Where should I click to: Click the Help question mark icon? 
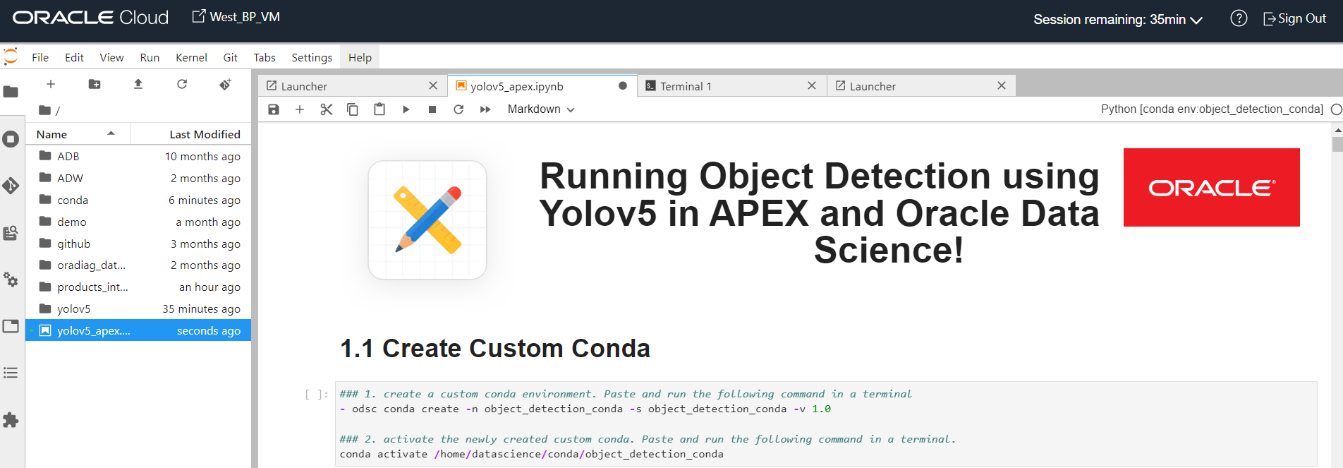pos(1238,18)
